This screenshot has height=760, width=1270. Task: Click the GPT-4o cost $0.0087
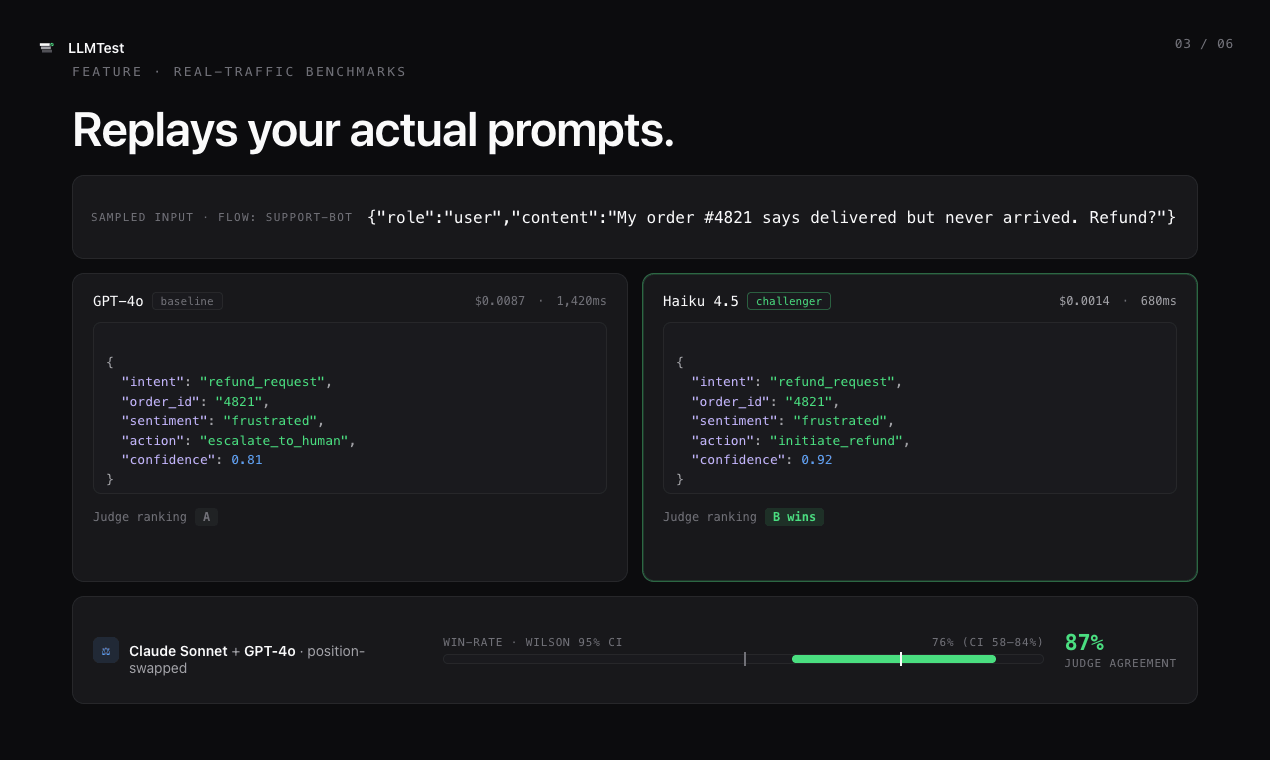500,301
